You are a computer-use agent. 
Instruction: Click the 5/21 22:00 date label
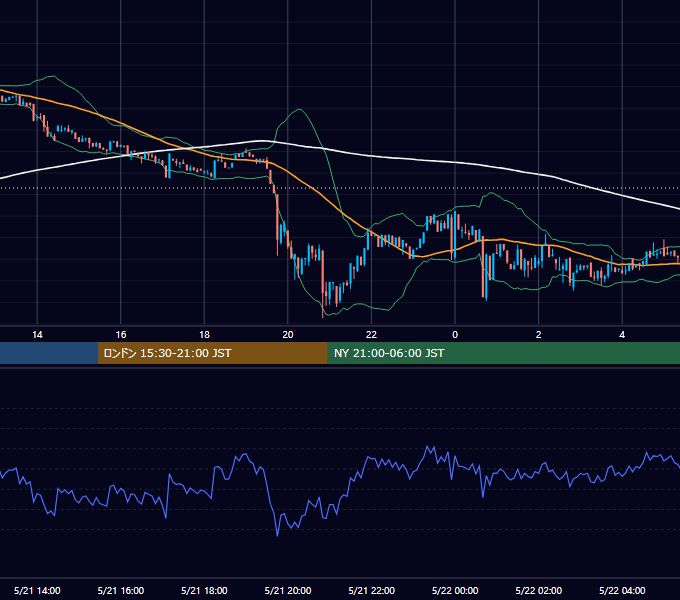371,590
